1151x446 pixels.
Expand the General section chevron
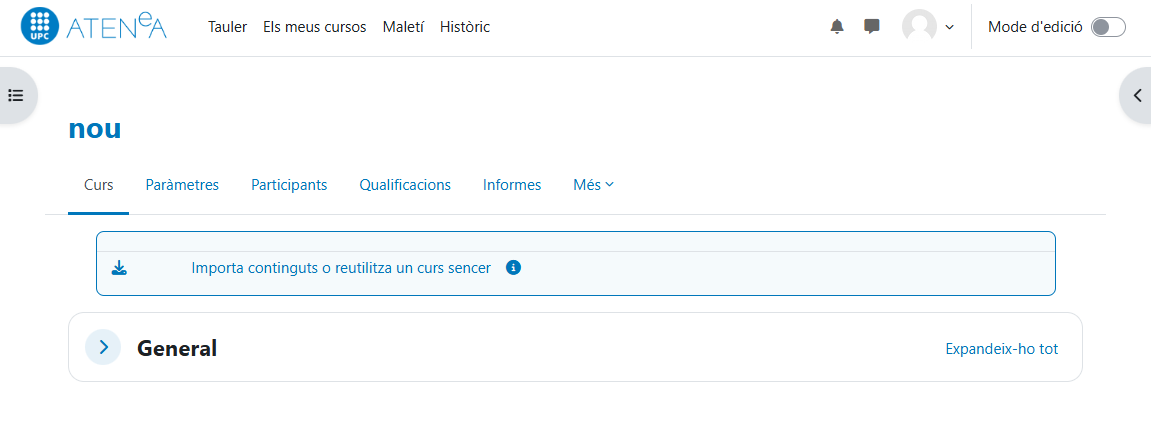[103, 347]
